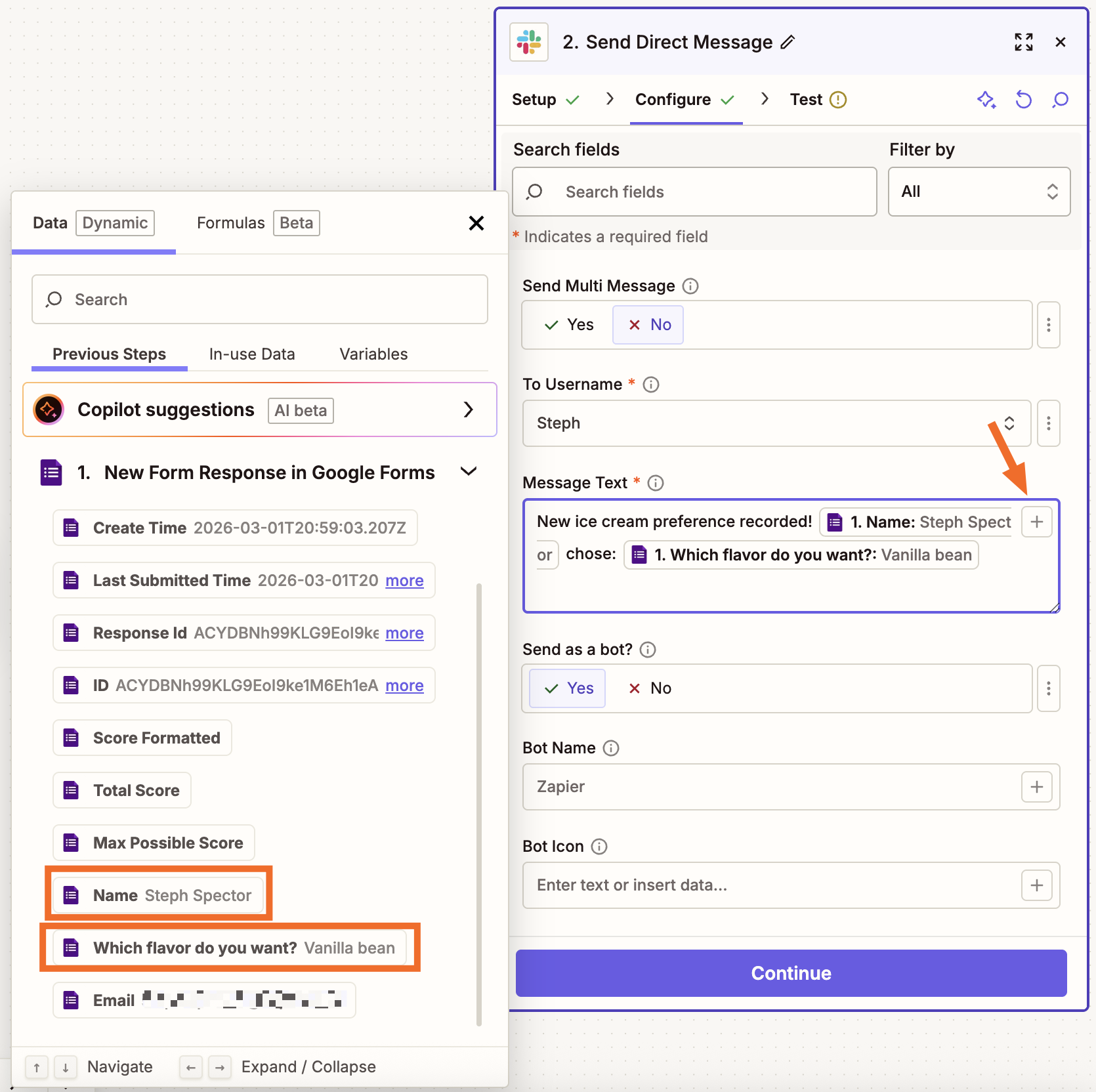Click the plus icon beside the Bot Icon field
Screen dimensions: 1096x1092
click(1038, 885)
